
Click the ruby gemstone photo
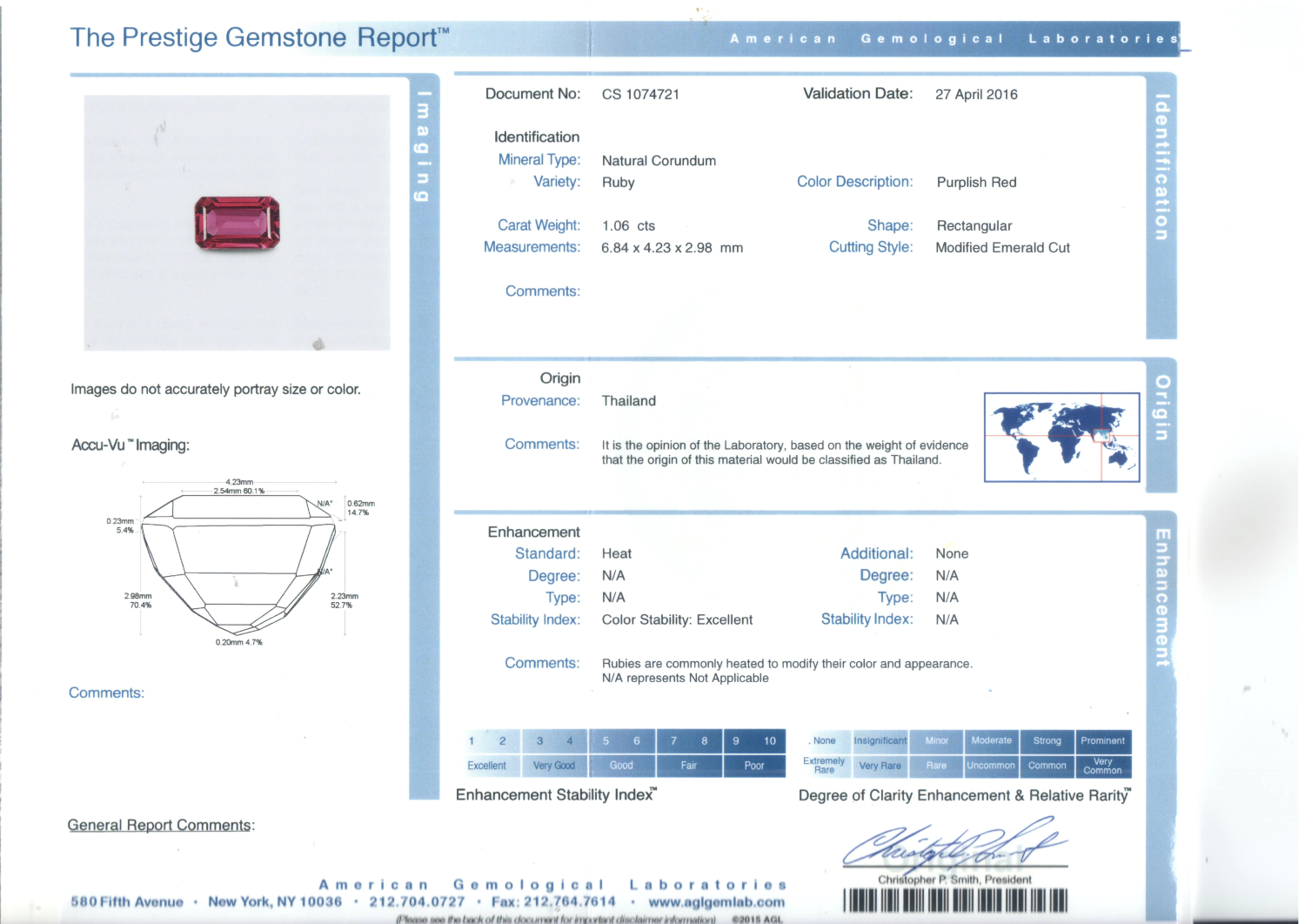238,223
